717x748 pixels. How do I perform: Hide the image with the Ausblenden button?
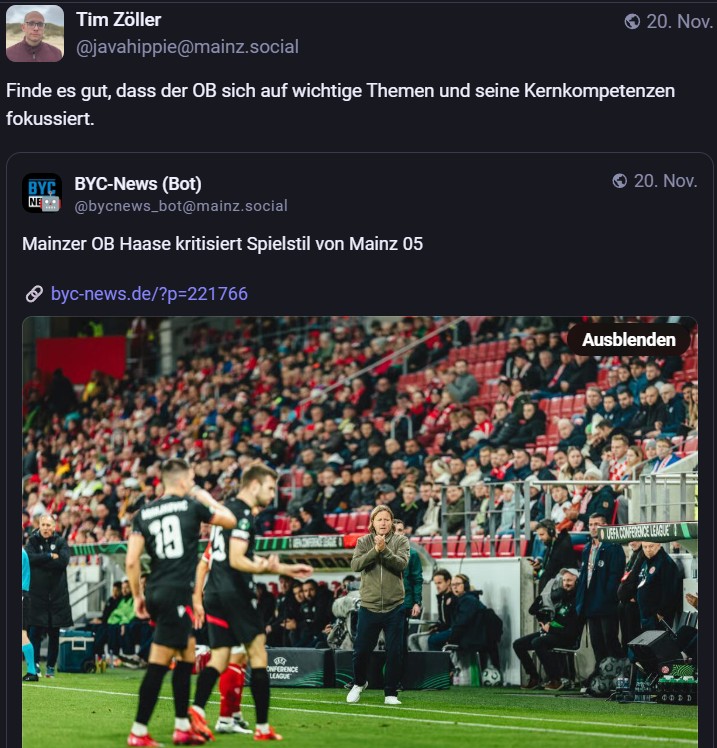pos(629,340)
